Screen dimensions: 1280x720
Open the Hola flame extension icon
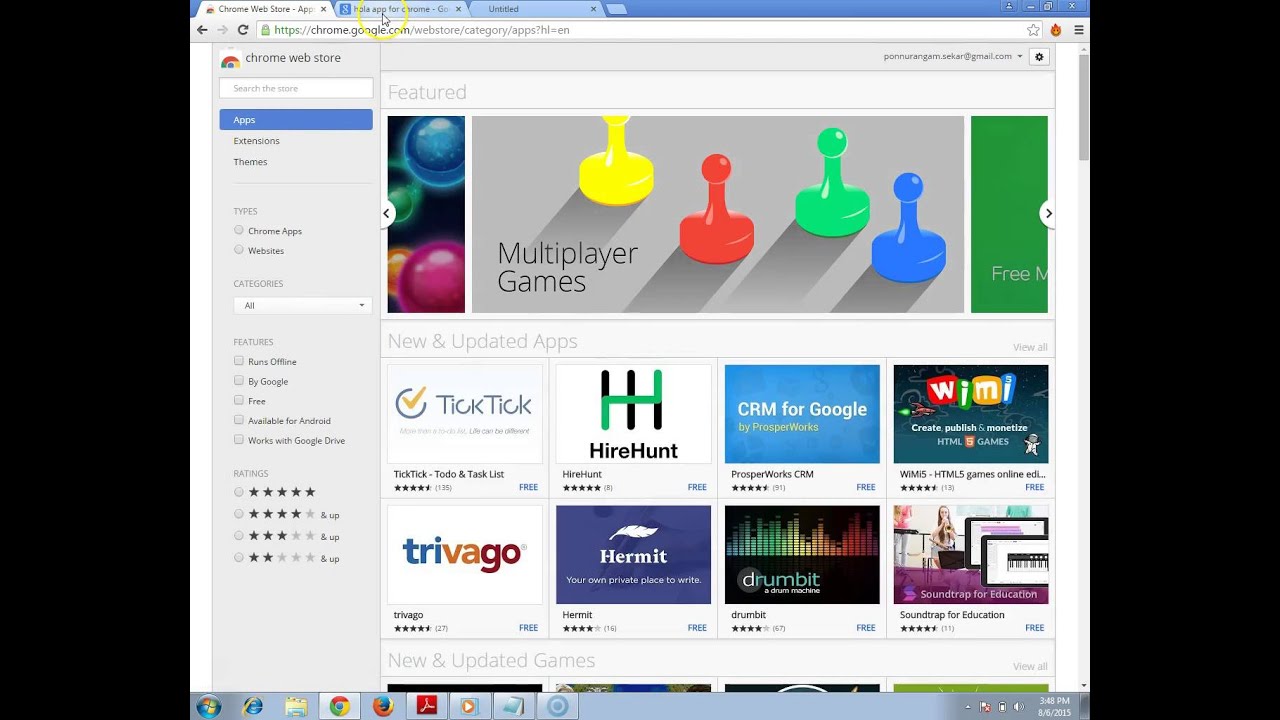click(x=1056, y=30)
